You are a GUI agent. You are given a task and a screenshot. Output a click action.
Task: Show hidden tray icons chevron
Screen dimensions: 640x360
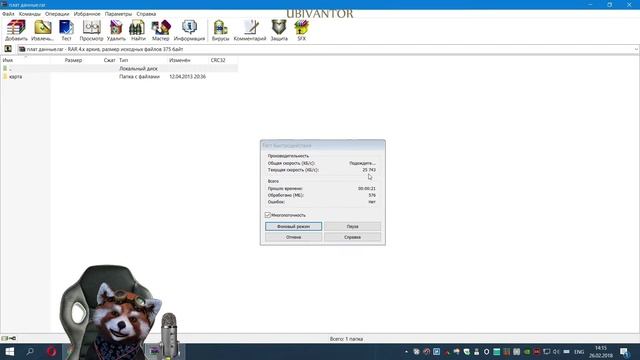click(406, 352)
